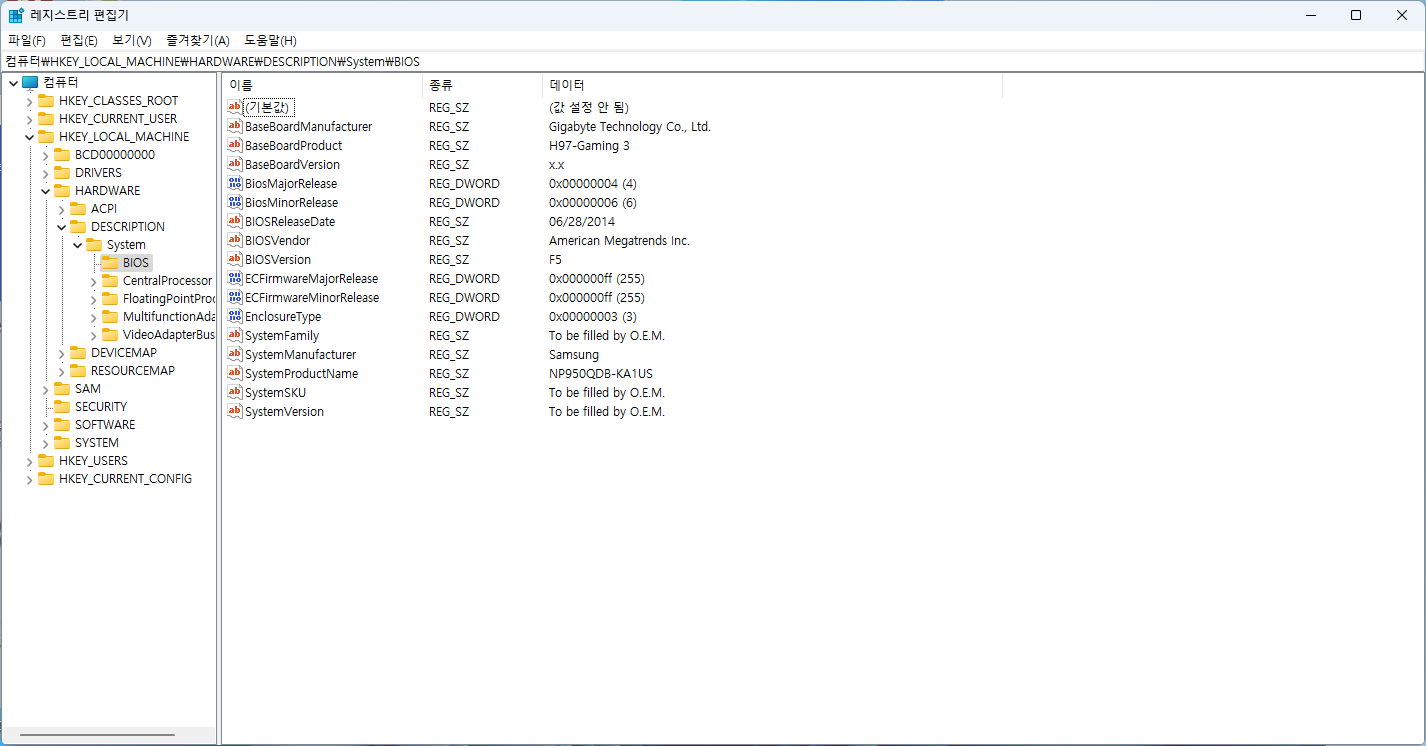Screen dimensions: 1426x746
Task: Select the SystemSKU value name
Action: coord(275,392)
